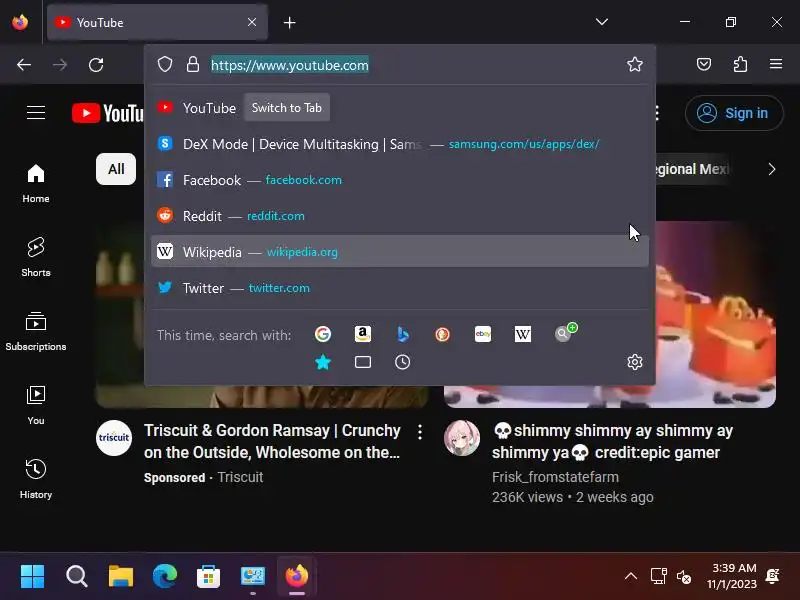Screen dimensions: 800x600
Task: Select the Reddit suggestion row
Action: (400, 215)
